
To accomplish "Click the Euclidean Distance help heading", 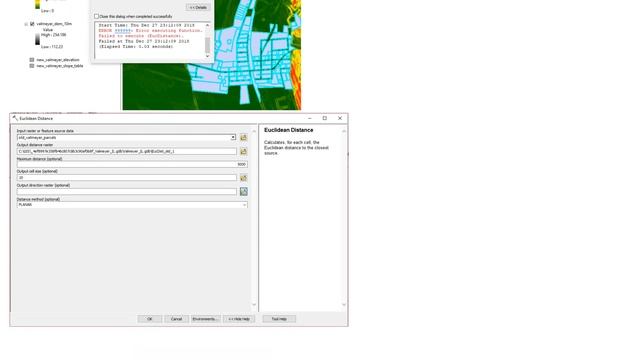I will coord(289,130).
